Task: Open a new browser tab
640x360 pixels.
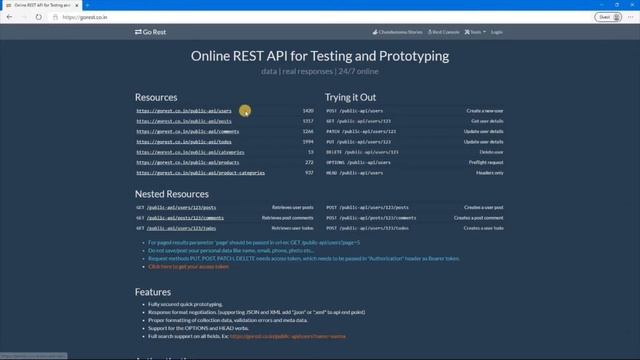Action: (x=87, y=5)
